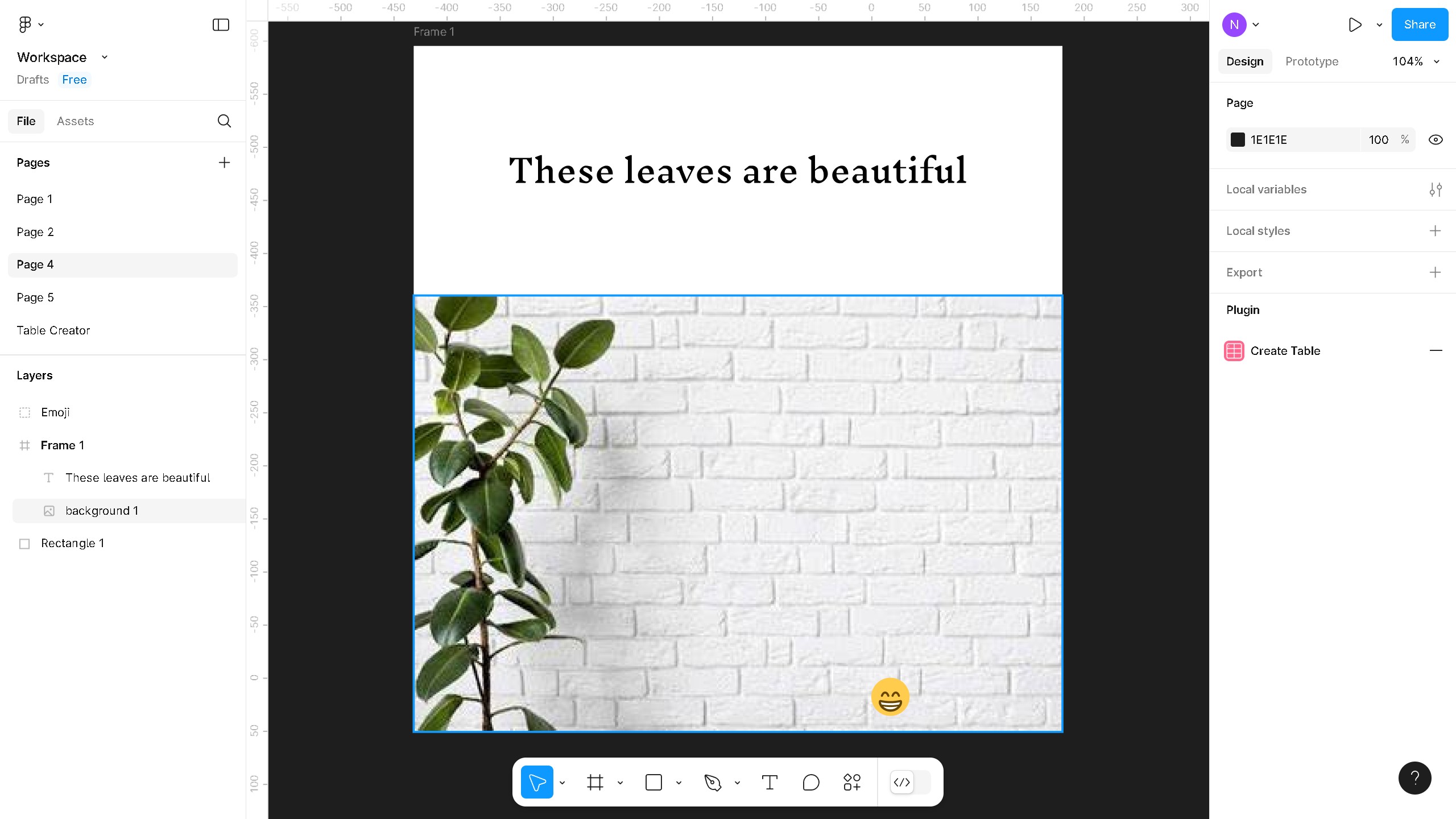Select the Text tool
This screenshot has height=819, width=1456.
point(770,782)
